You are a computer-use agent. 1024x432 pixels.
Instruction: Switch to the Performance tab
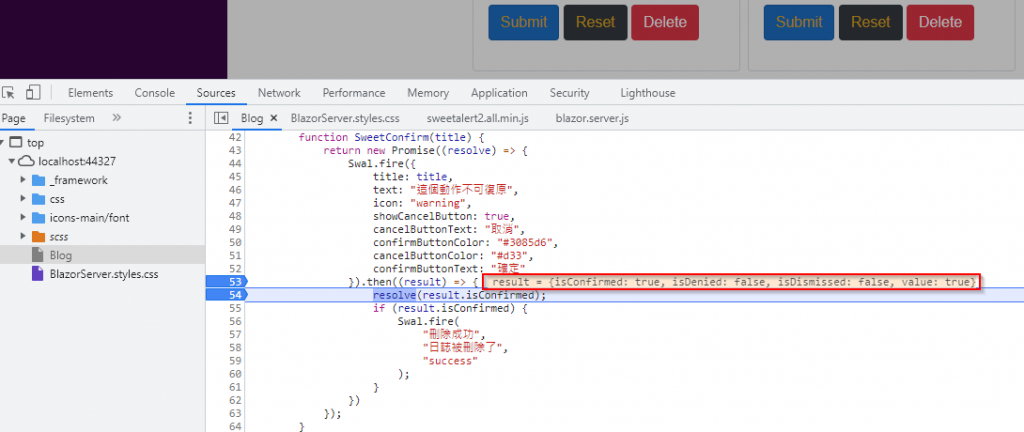pos(354,93)
